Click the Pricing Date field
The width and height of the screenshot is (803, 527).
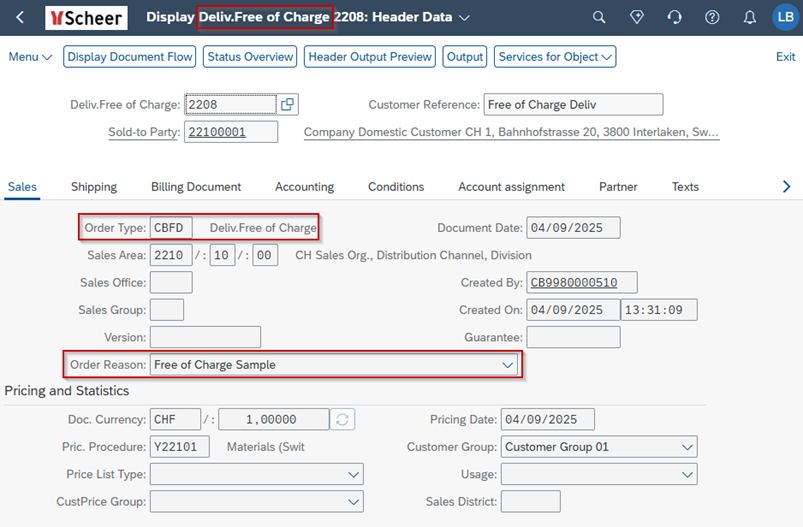pos(547,419)
